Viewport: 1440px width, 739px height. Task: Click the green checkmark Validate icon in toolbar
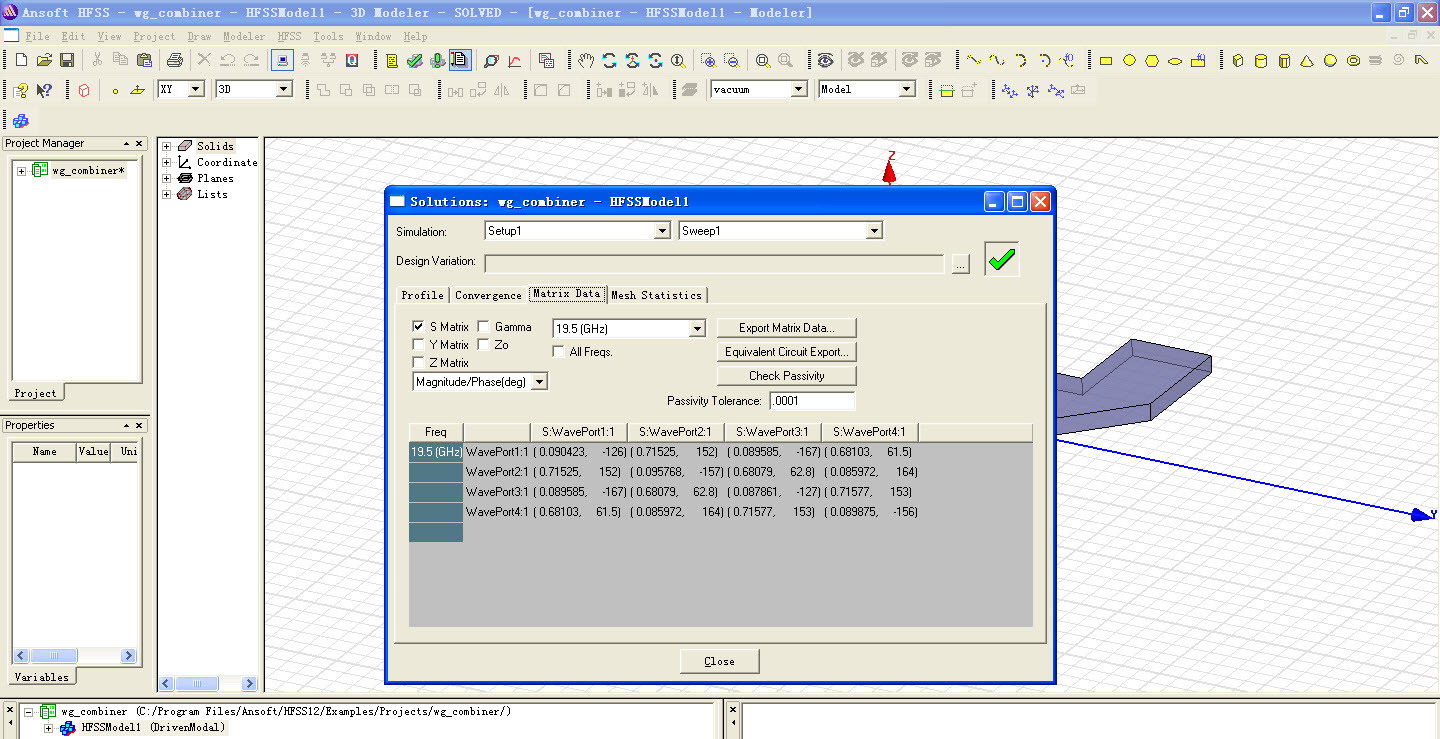[415, 60]
